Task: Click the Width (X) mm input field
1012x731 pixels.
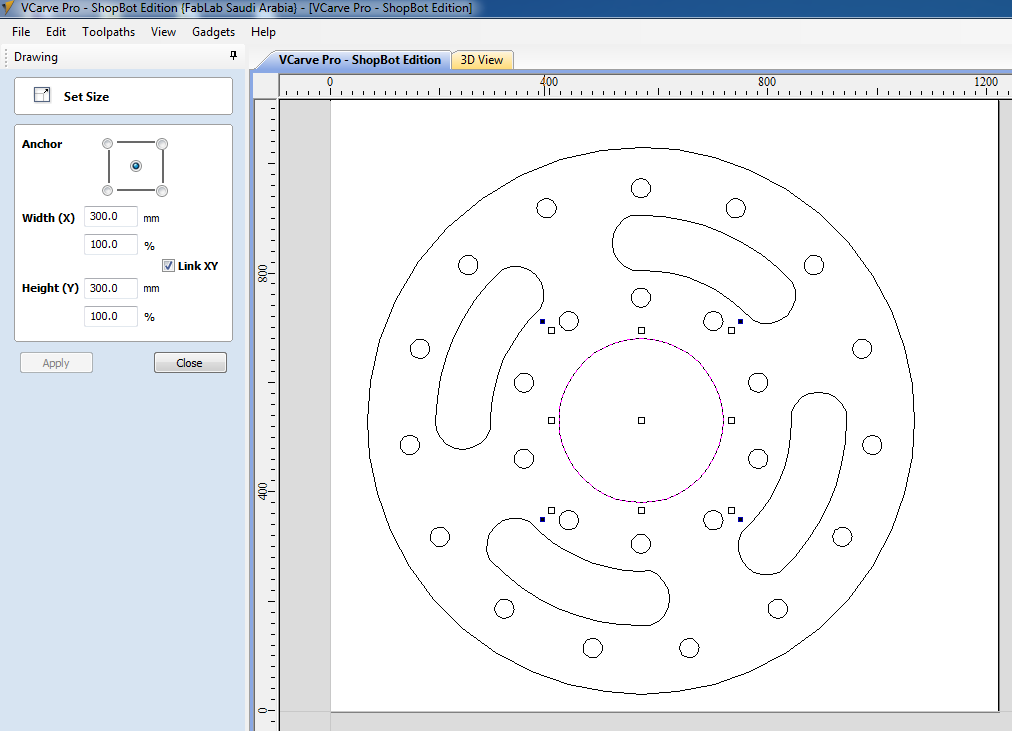Action: [x=111, y=217]
